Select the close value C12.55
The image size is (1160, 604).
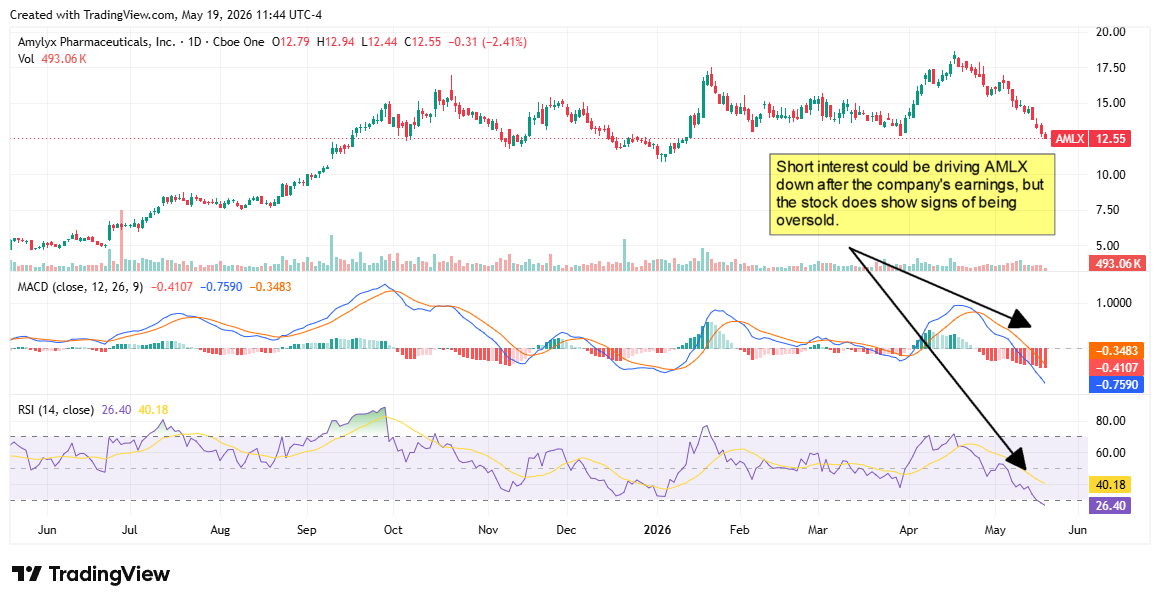click(x=422, y=42)
